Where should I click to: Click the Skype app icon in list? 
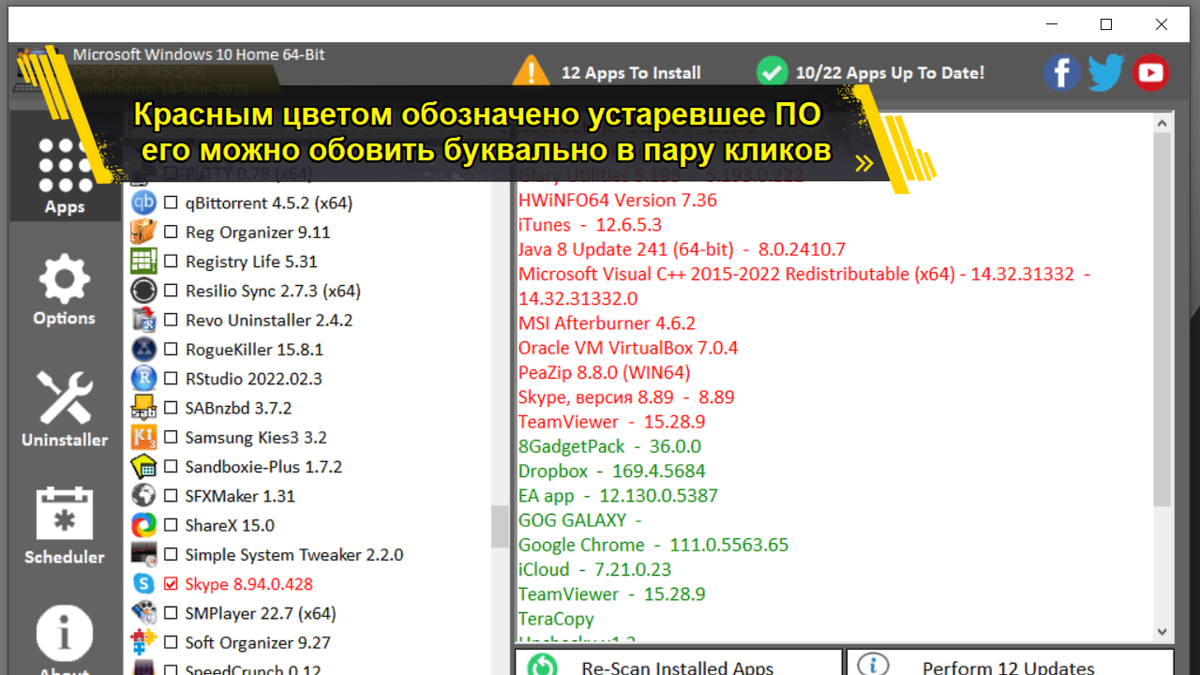click(x=144, y=583)
